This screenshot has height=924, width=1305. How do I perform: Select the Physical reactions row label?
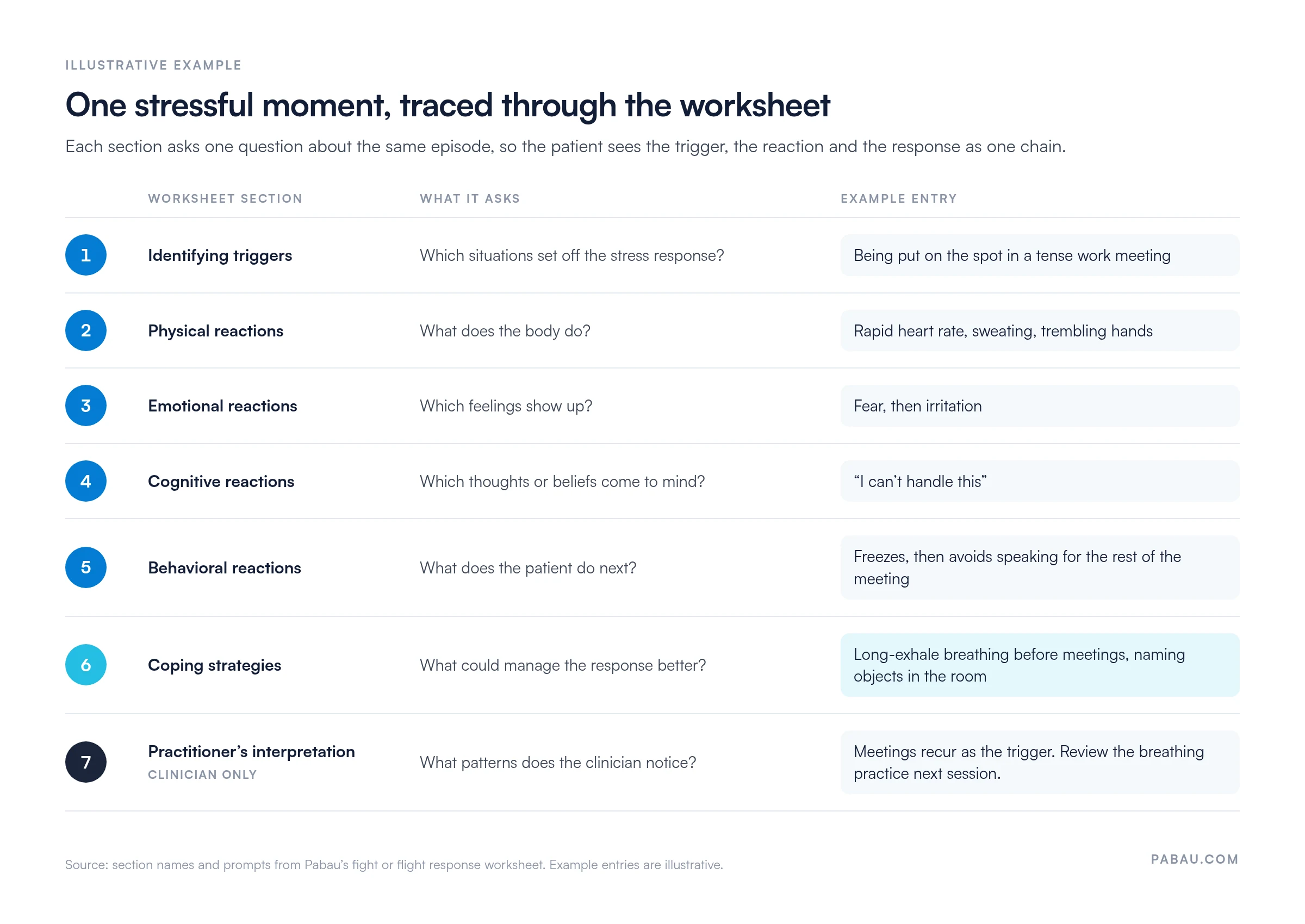pos(216,331)
